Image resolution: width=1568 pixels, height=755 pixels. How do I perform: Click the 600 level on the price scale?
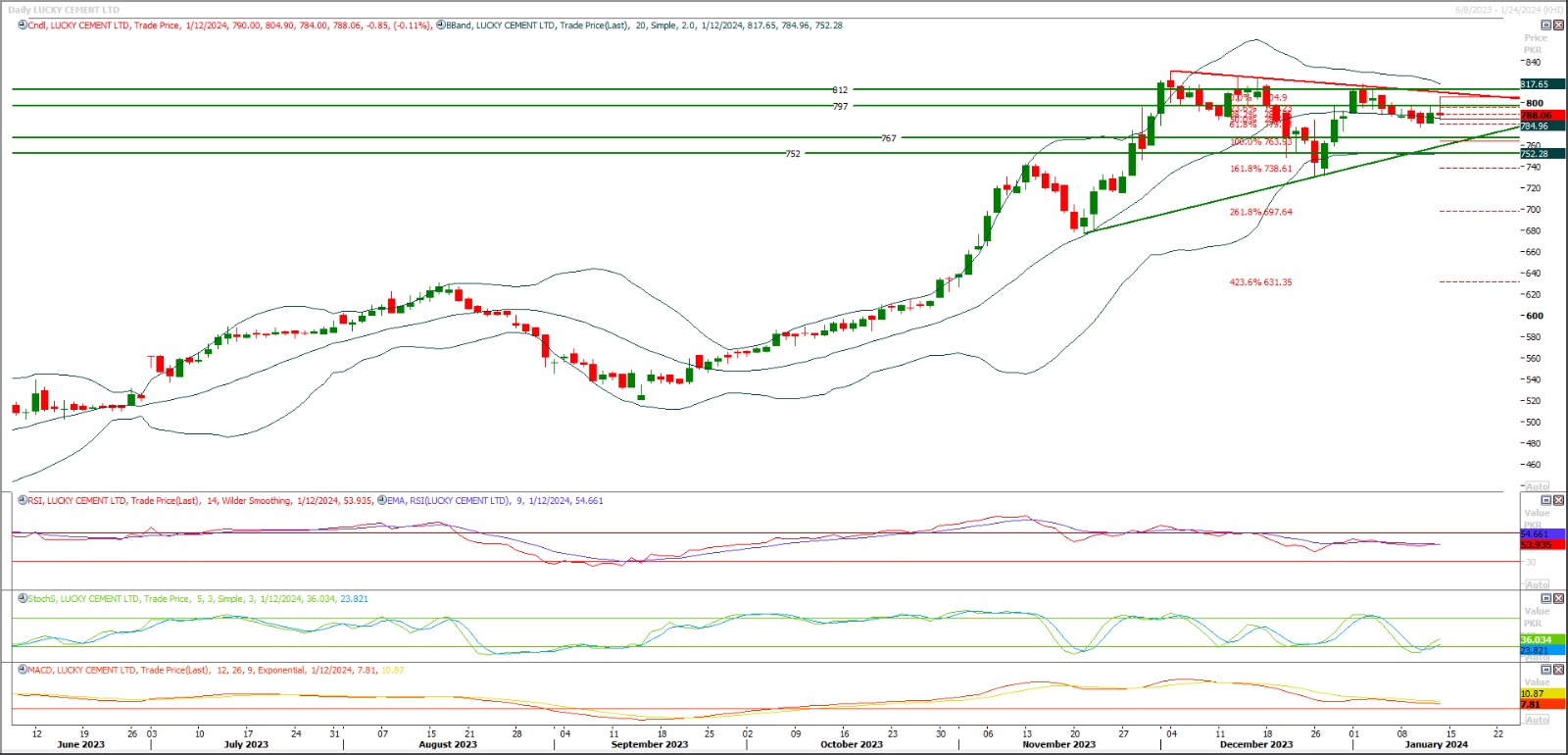1534,316
